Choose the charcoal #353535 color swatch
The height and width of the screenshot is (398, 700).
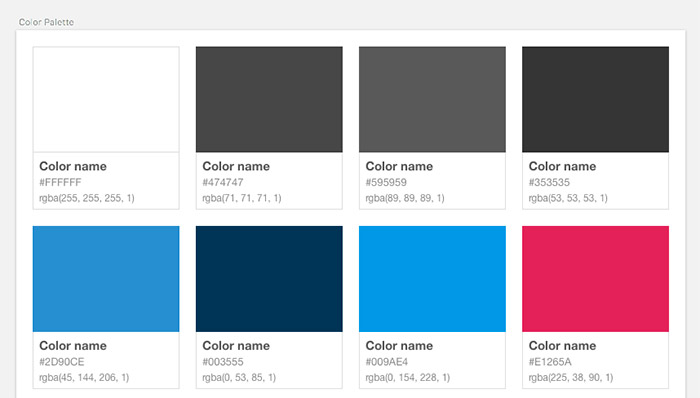coord(596,100)
